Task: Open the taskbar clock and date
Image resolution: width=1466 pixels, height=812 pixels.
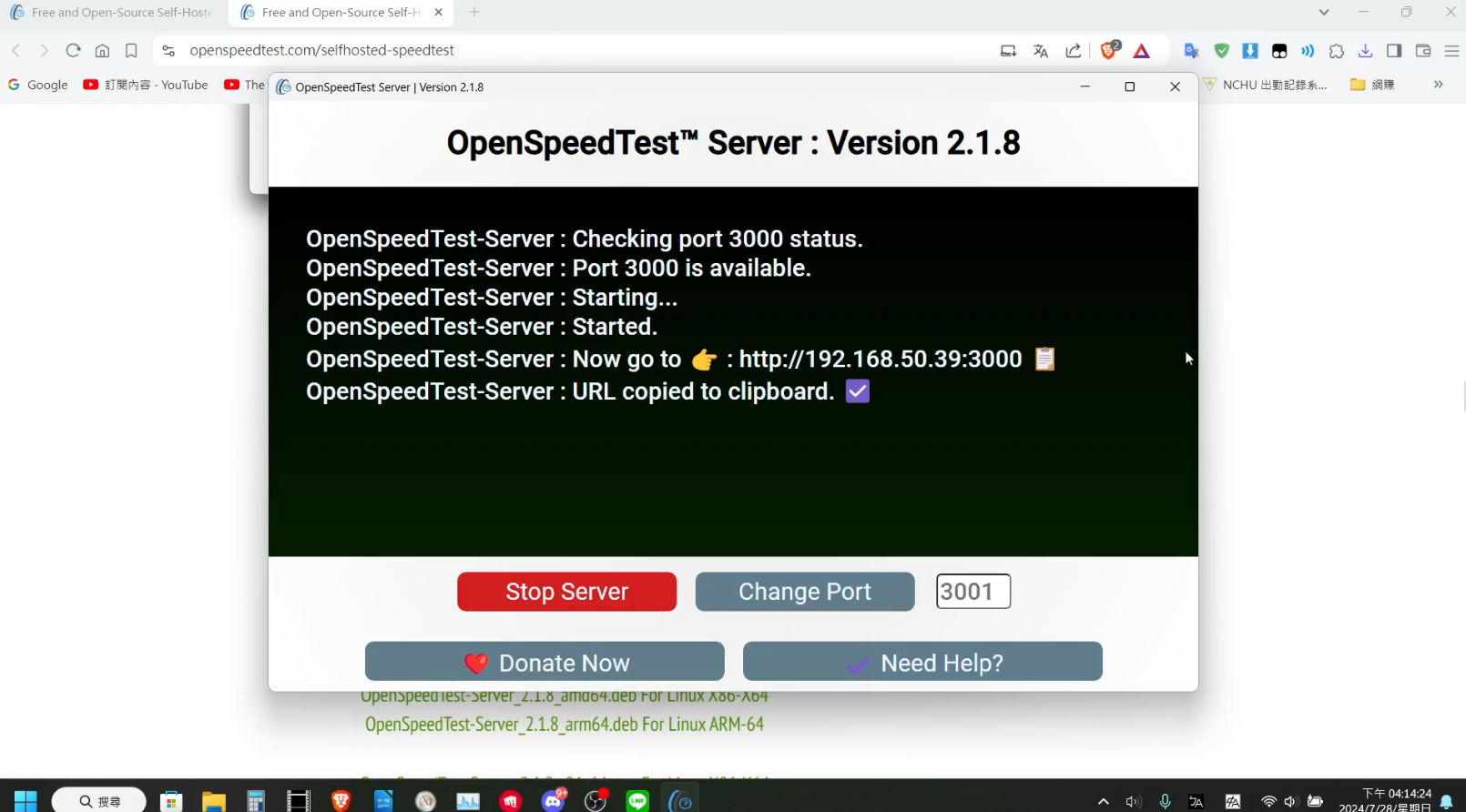Action: pos(1385,800)
